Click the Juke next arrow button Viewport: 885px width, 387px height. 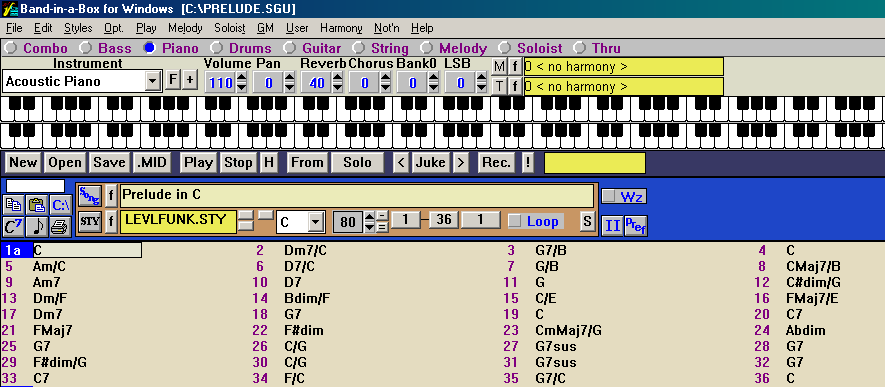pyautogui.click(x=461, y=163)
